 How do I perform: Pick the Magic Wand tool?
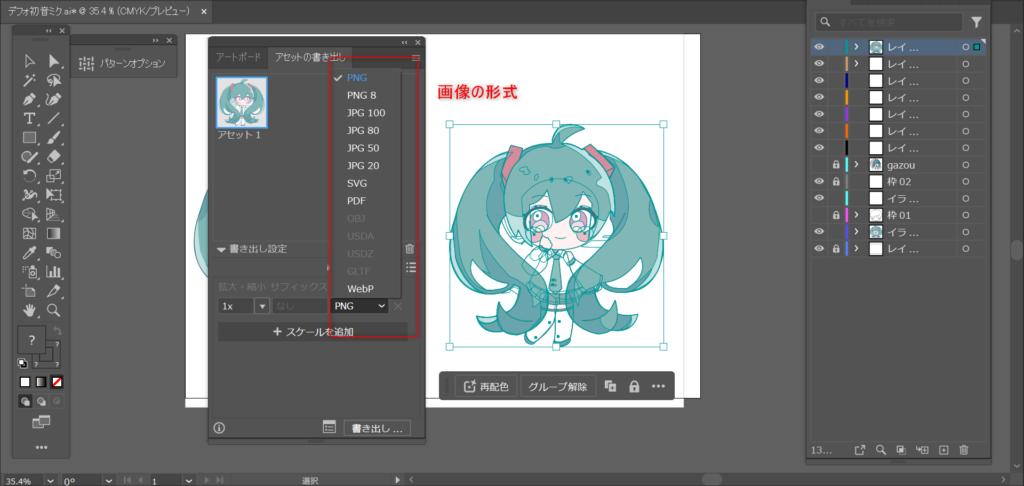[x=30, y=80]
